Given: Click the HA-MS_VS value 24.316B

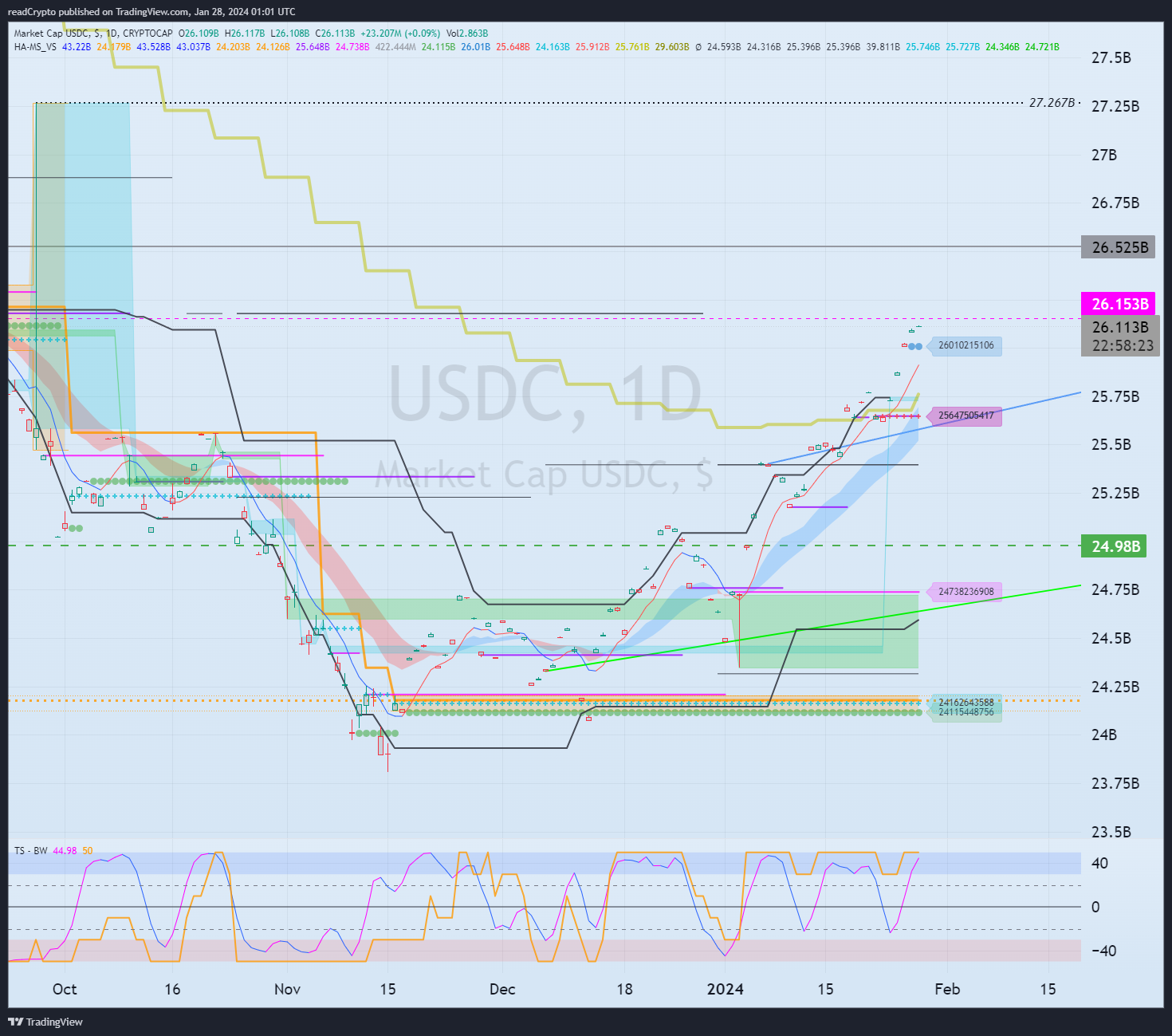Looking at the screenshot, I should point(764,47).
